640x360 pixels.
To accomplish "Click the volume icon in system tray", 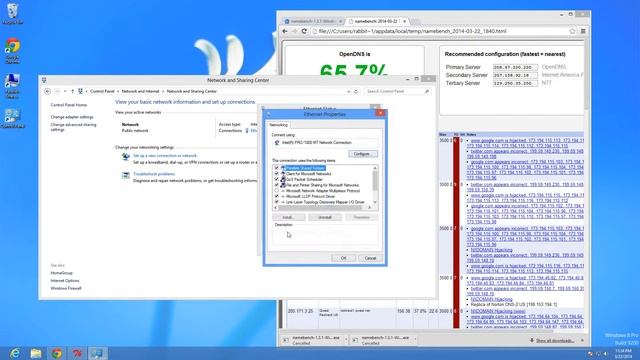I will click(x=606, y=353).
